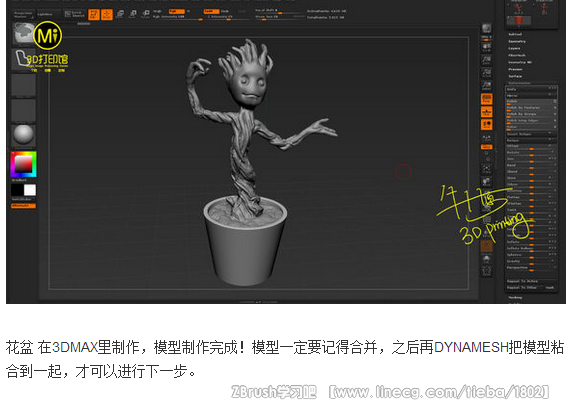
Task: Click the Mirror deformation button
Action: pos(531,95)
